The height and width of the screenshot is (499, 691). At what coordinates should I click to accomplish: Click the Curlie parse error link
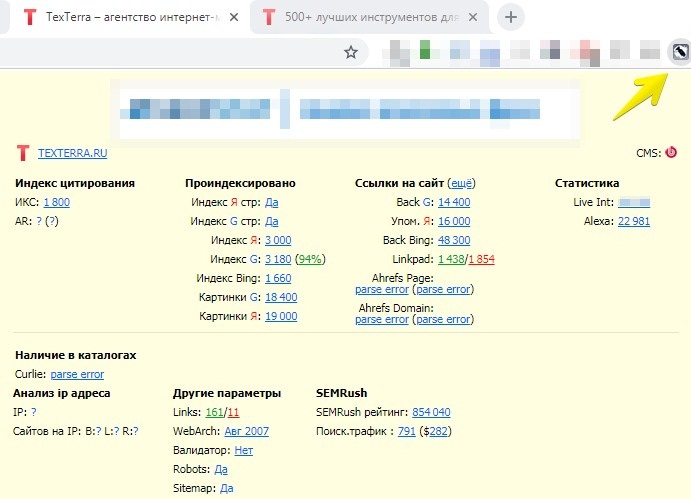tap(77, 374)
